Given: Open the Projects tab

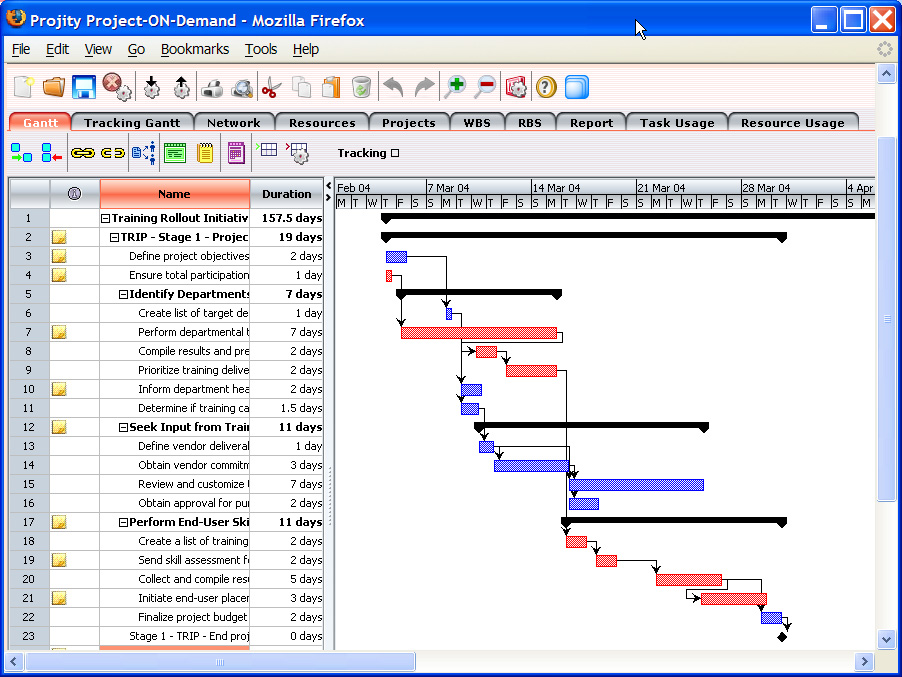Looking at the screenshot, I should click(408, 123).
